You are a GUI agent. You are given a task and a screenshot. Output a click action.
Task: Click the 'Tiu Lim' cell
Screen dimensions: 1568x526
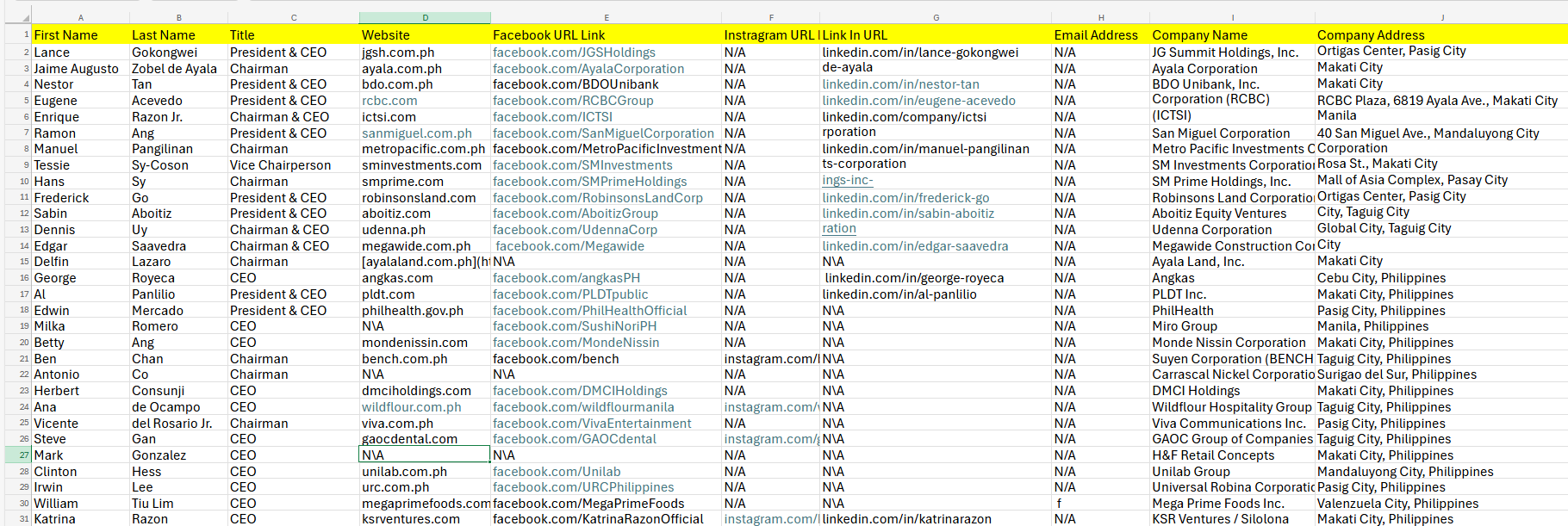coord(179,504)
